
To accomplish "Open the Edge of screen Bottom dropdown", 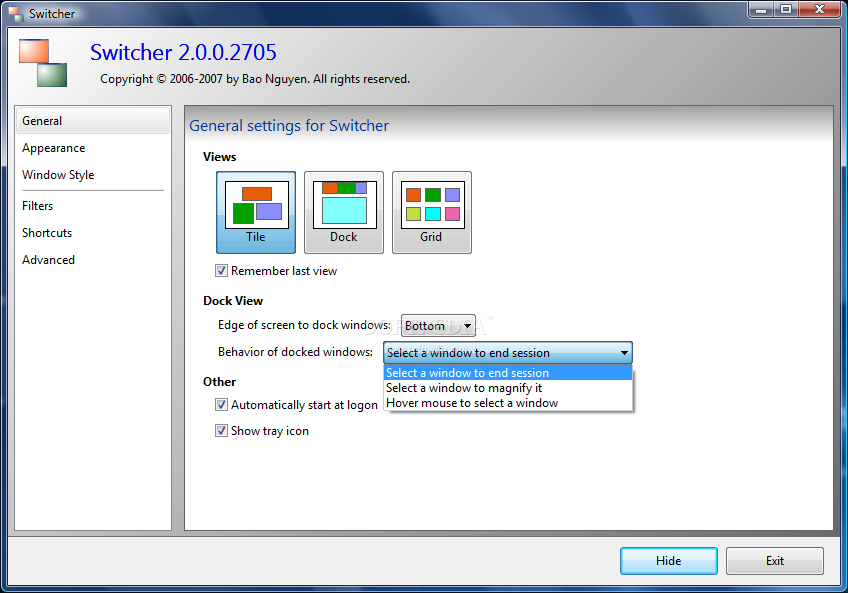I will pyautogui.click(x=438, y=326).
